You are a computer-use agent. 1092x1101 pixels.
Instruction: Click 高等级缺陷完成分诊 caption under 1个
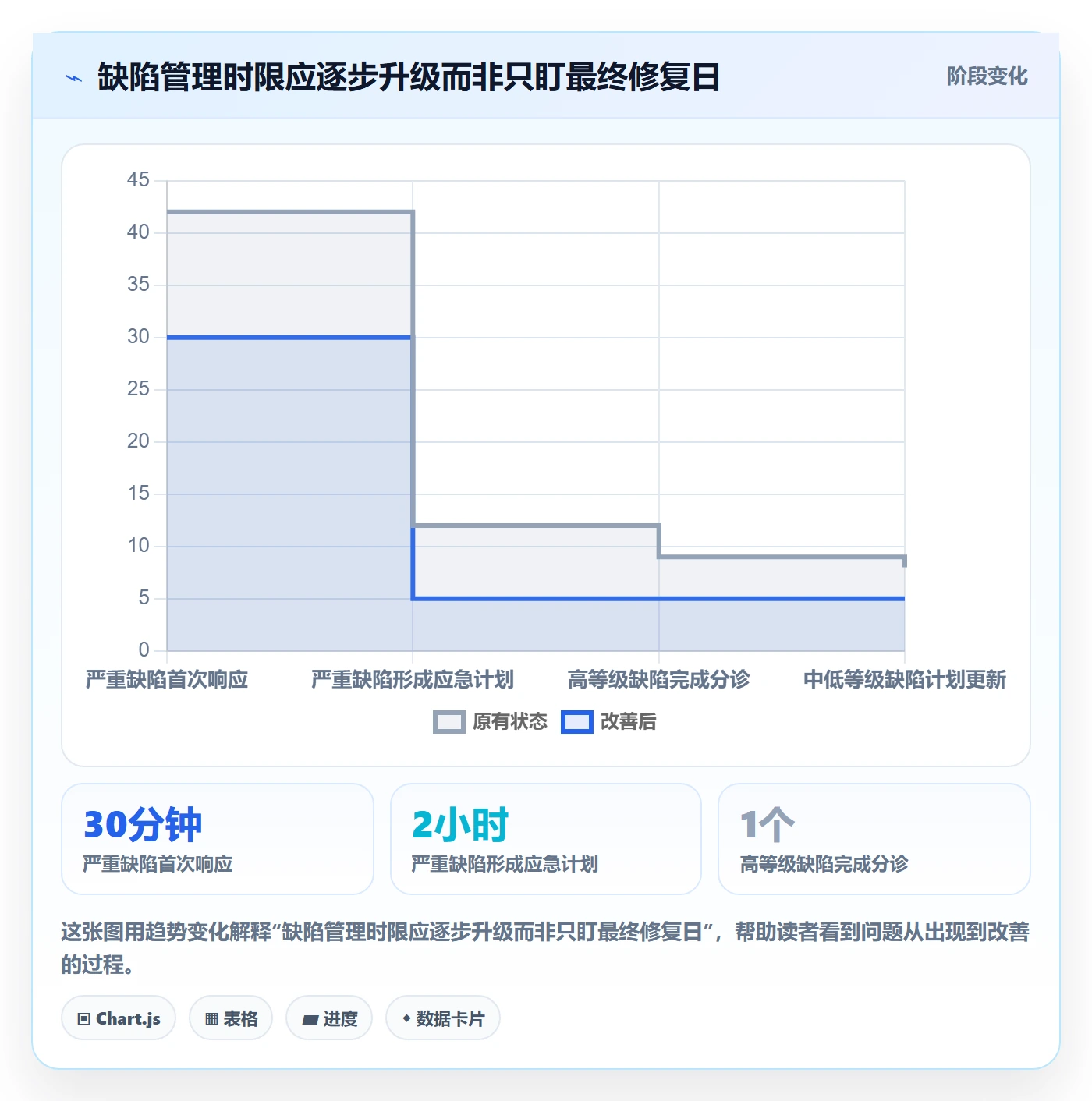click(824, 864)
